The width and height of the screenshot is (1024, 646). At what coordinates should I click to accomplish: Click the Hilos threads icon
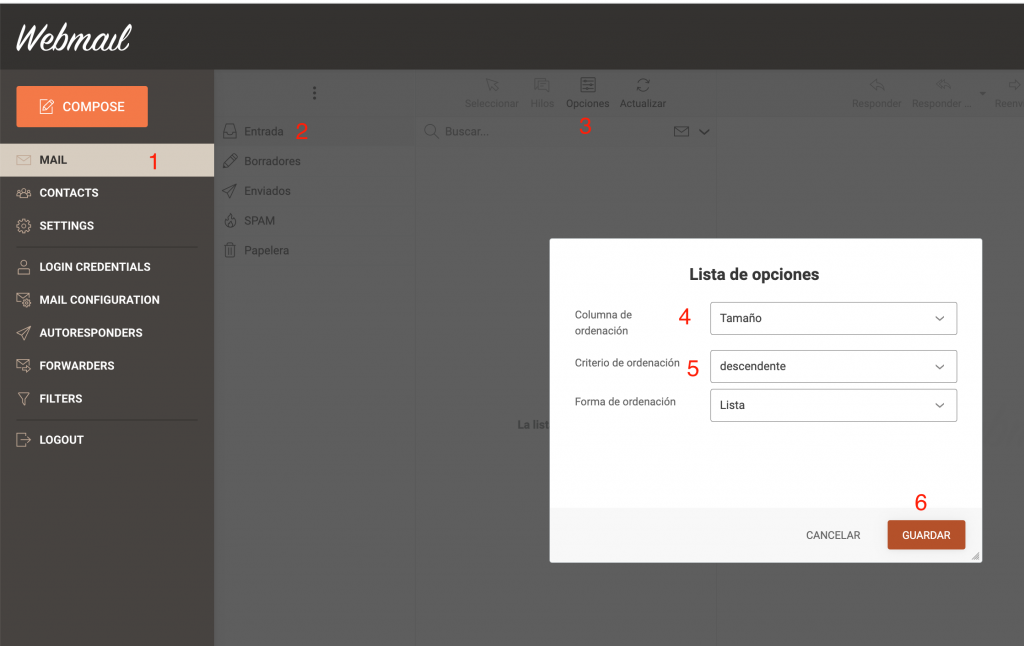point(542,87)
